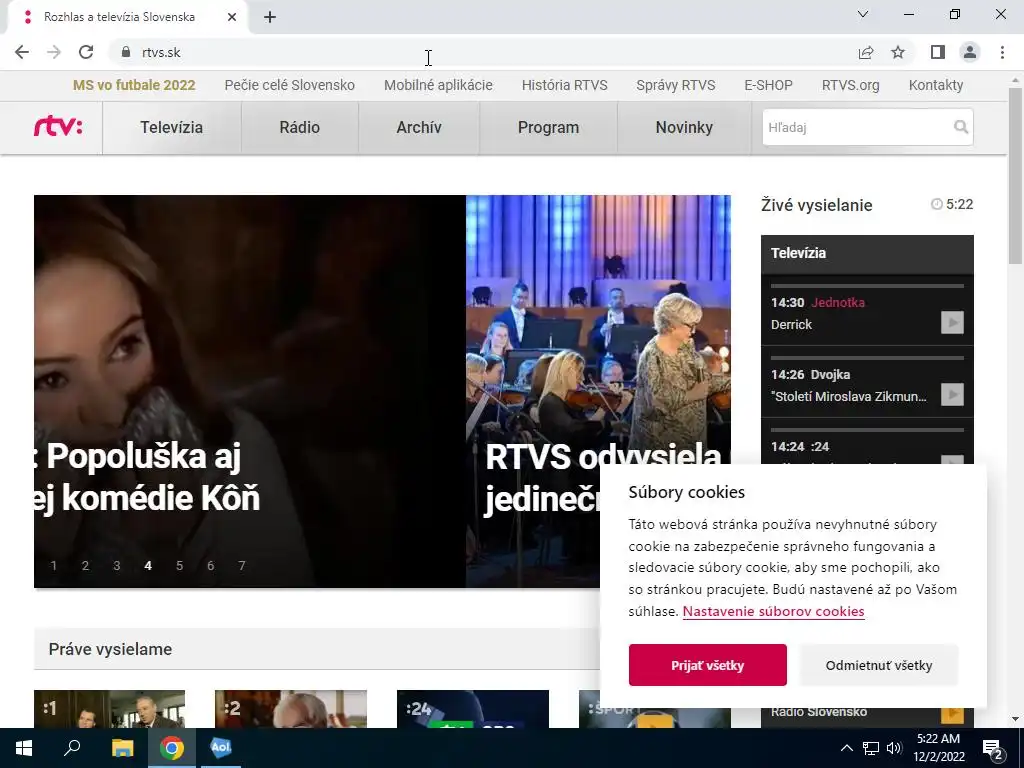Viewport: 1024px width, 768px height.
Task: Open the taskbar clock 5:22 AM
Action: click(938, 748)
